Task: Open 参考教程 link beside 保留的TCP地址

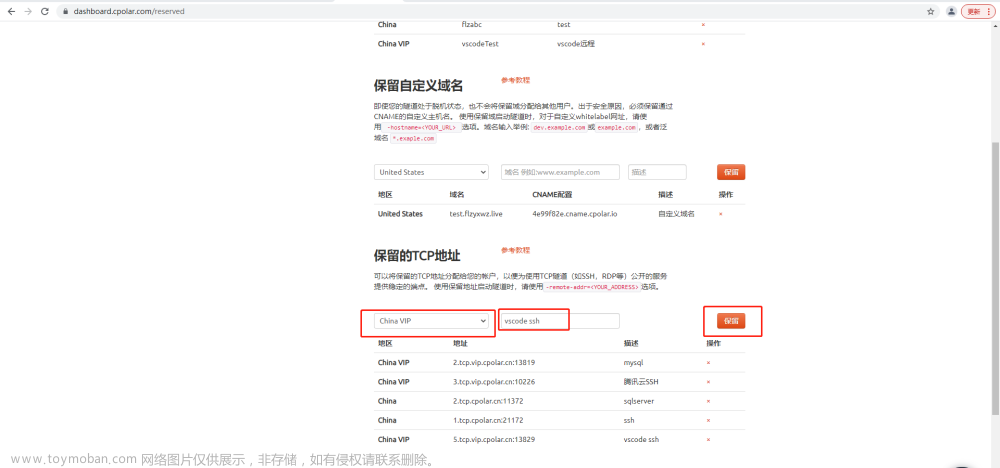Action: [x=515, y=250]
